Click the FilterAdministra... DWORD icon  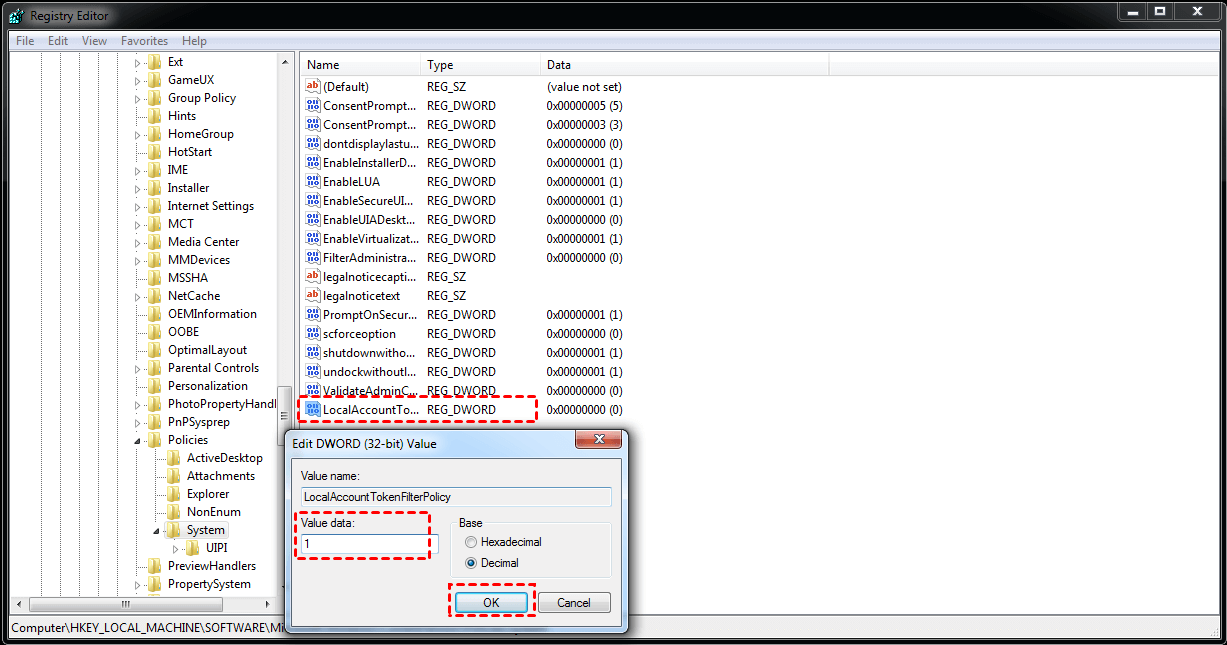click(313, 258)
